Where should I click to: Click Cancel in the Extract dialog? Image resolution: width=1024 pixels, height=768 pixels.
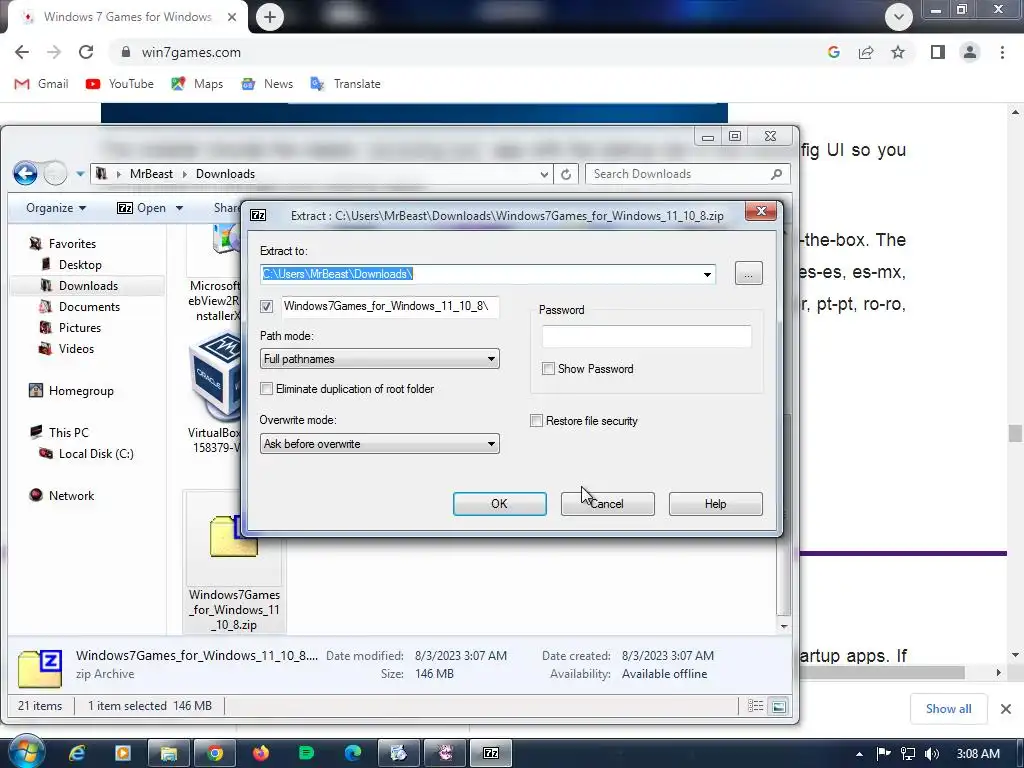pyautogui.click(x=607, y=504)
